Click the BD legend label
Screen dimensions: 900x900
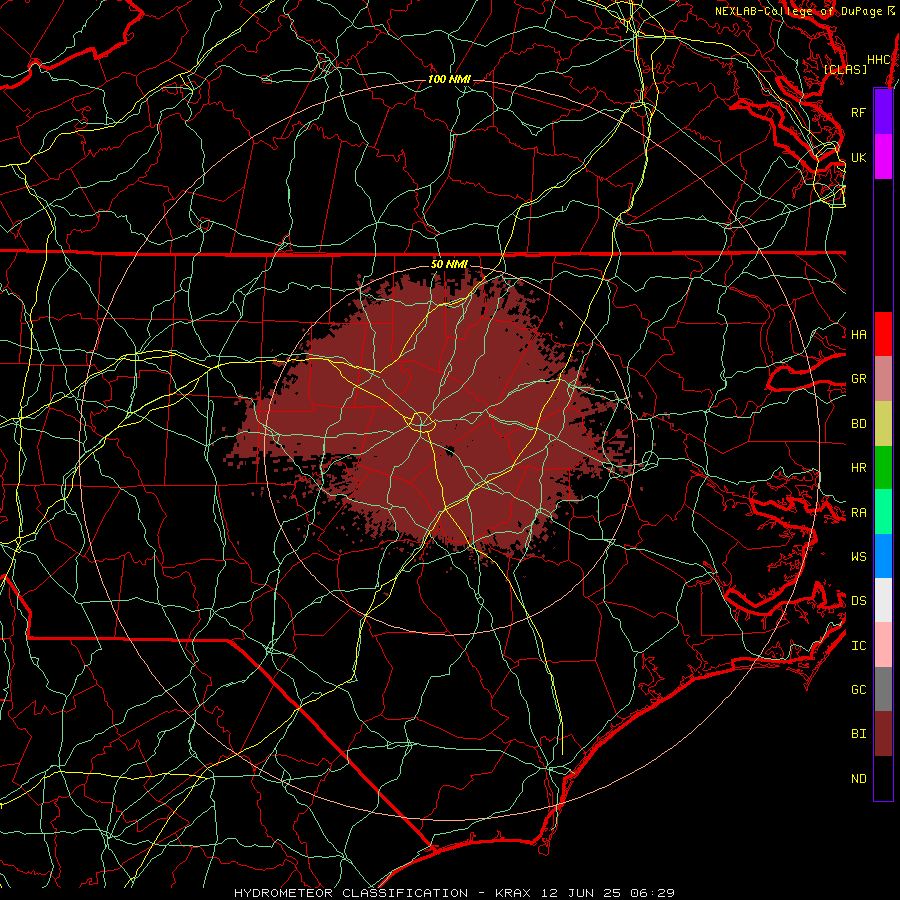click(859, 424)
